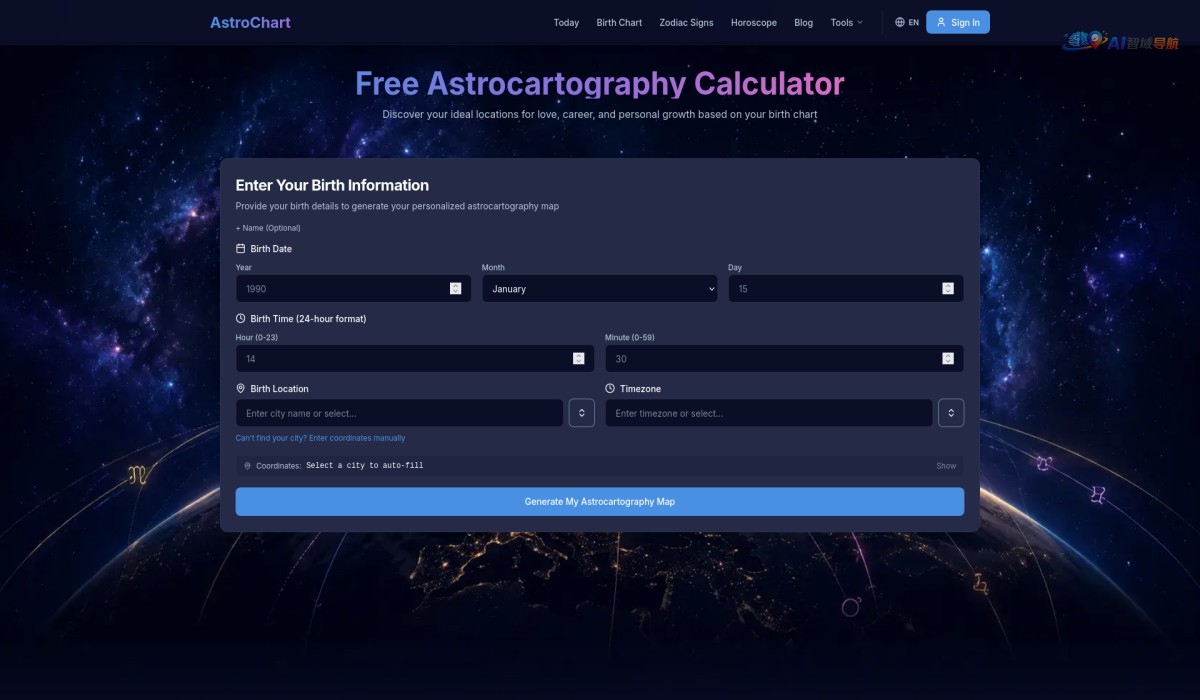Click the clock icon beside Timezone
The height and width of the screenshot is (700, 1200).
610,388
